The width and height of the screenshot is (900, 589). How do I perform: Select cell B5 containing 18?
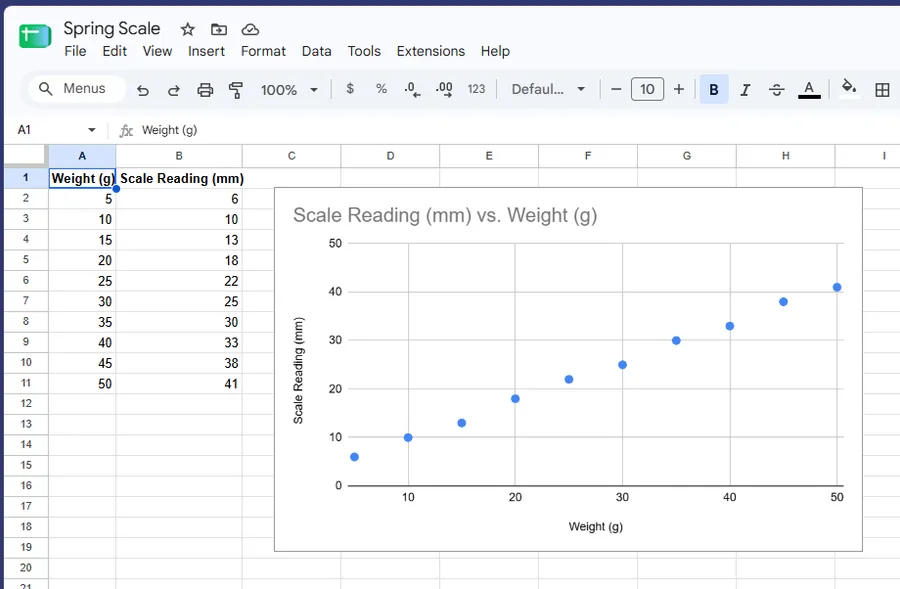(x=179, y=261)
